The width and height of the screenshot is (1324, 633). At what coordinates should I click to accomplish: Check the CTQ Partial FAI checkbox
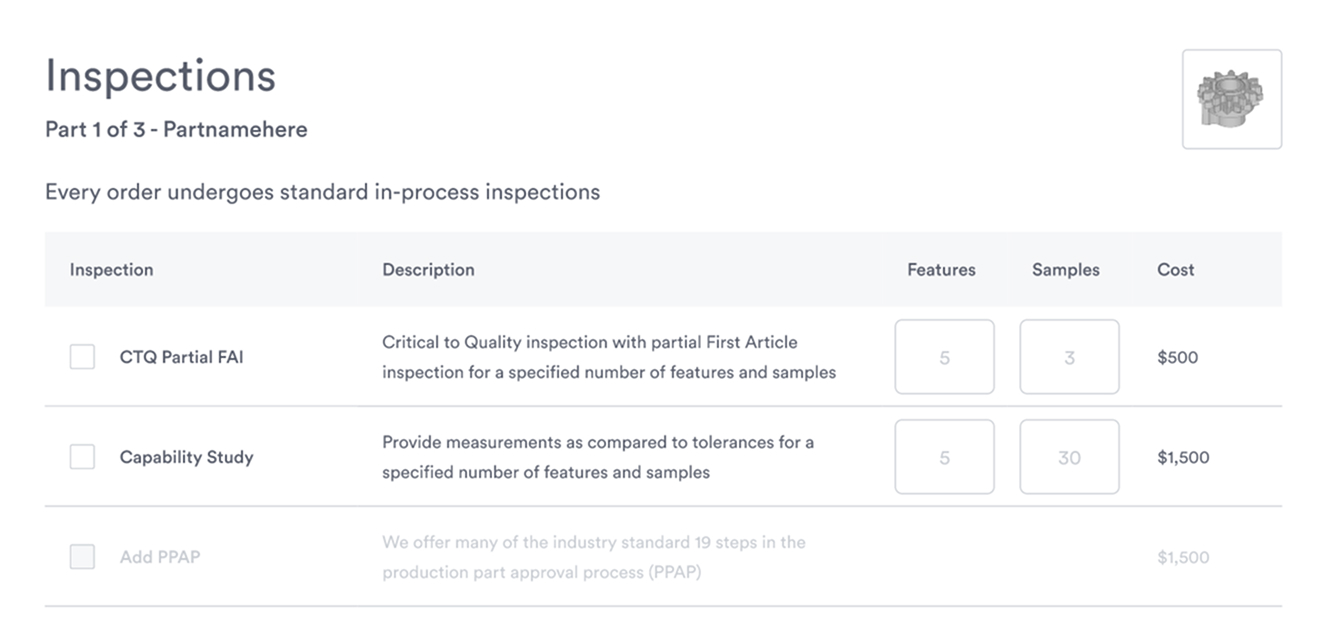82,357
